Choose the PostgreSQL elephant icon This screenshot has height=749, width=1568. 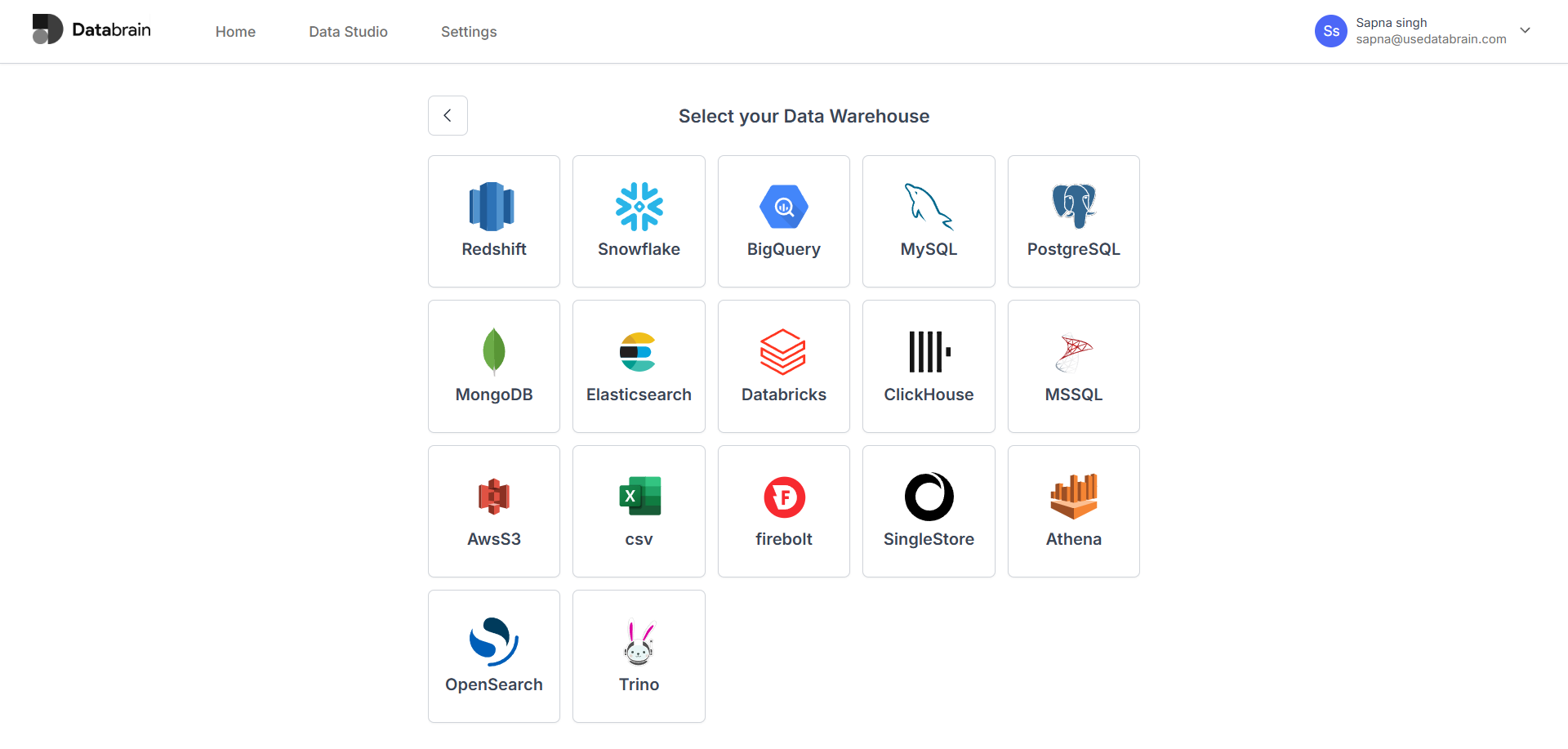pos(1073,207)
